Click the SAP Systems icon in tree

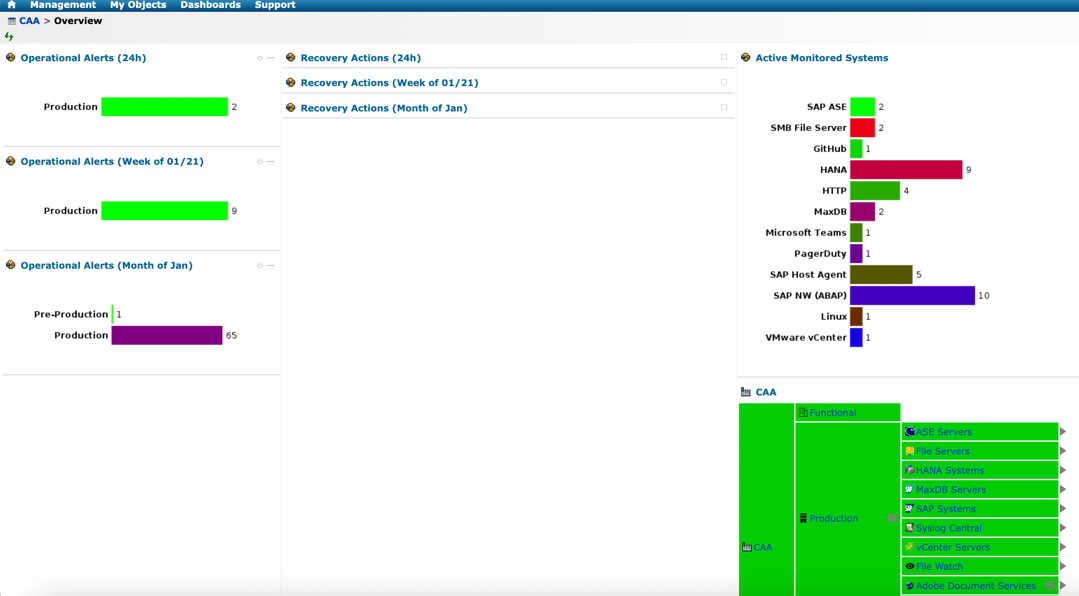point(909,509)
